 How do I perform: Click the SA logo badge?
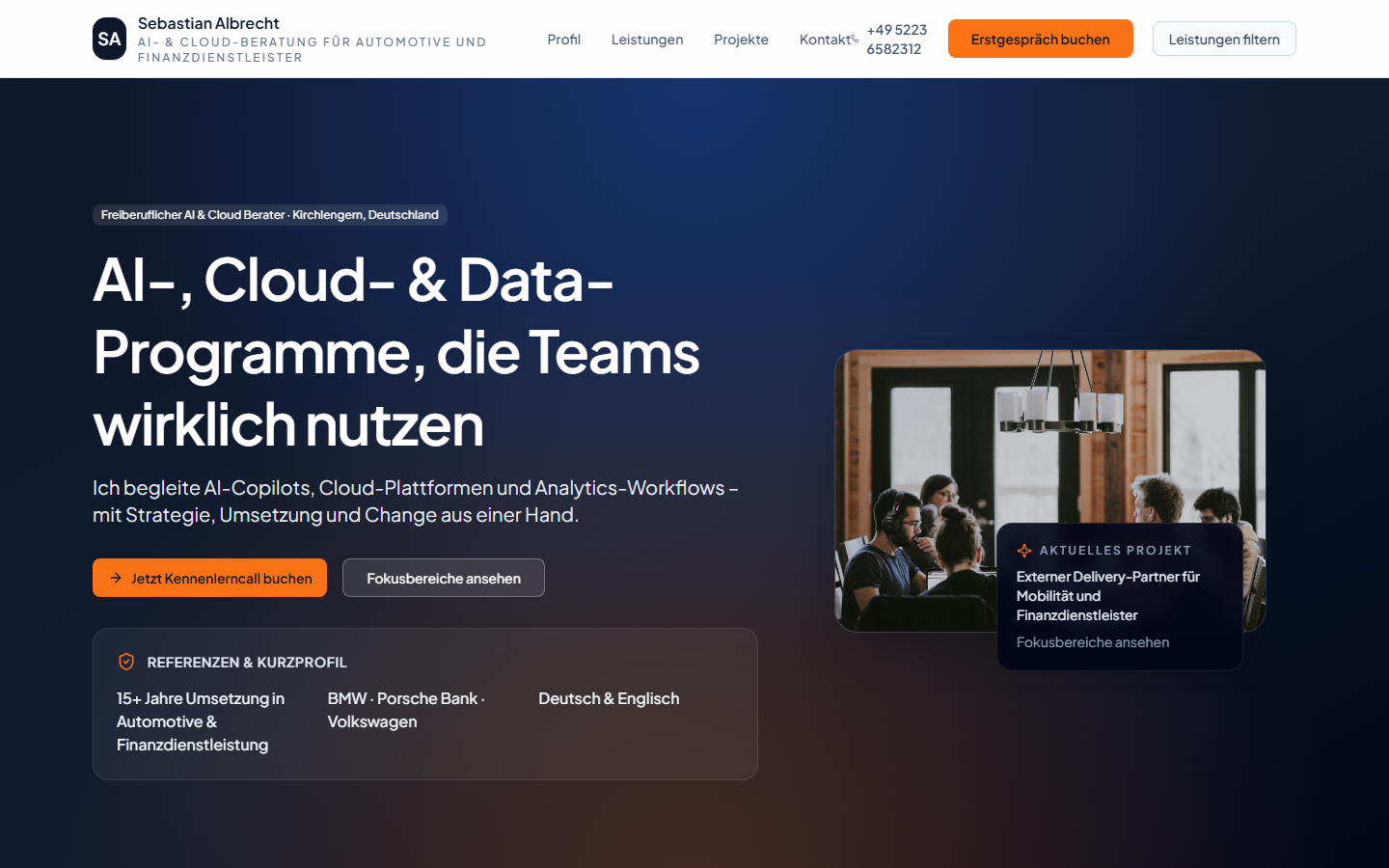click(109, 39)
